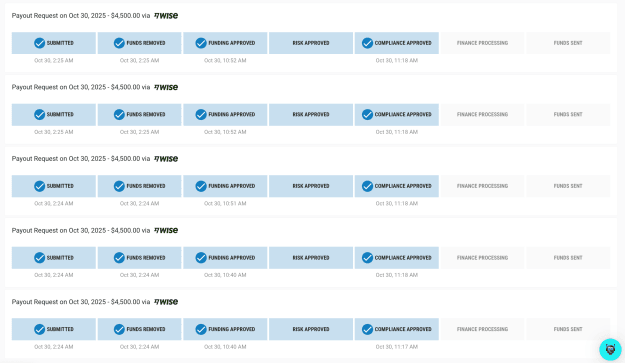This screenshot has height=363, width=625.
Task: Click the Submitted checkmark in the third payout card
Action: tap(39, 186)
